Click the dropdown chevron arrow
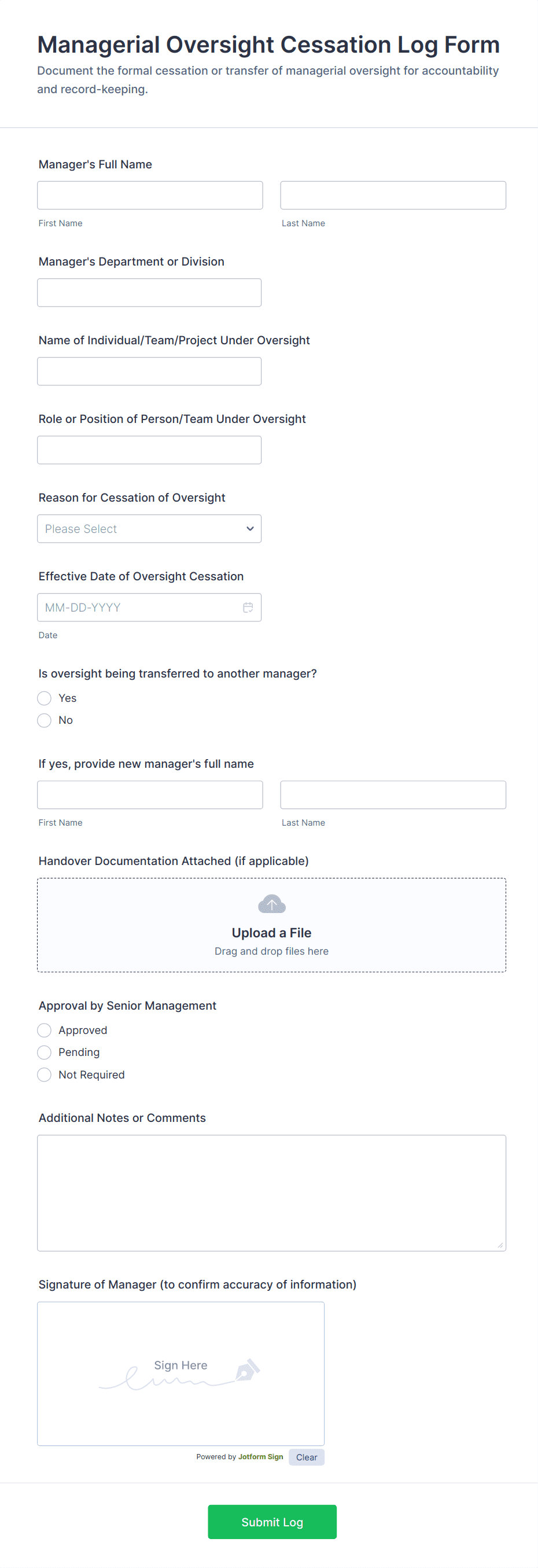The height and width of the screenshot is (1568, 538). pyautogui.click(x=250, y=529)
